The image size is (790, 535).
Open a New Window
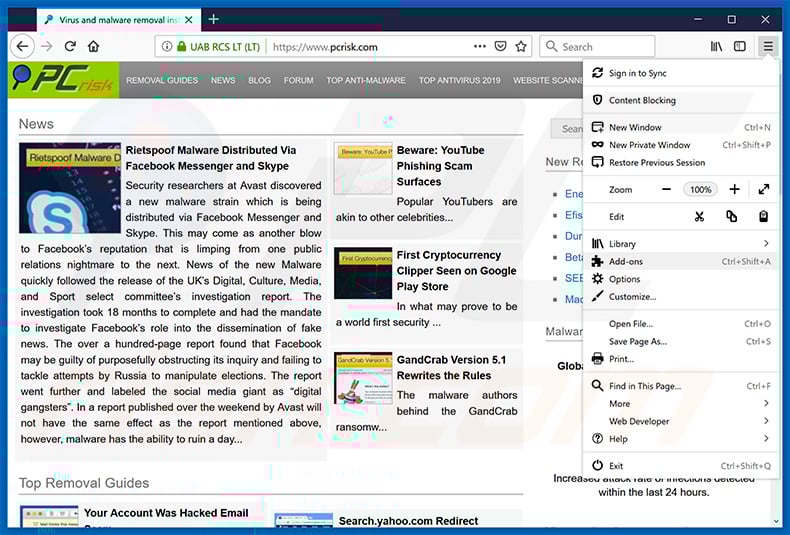click(681, 127)
